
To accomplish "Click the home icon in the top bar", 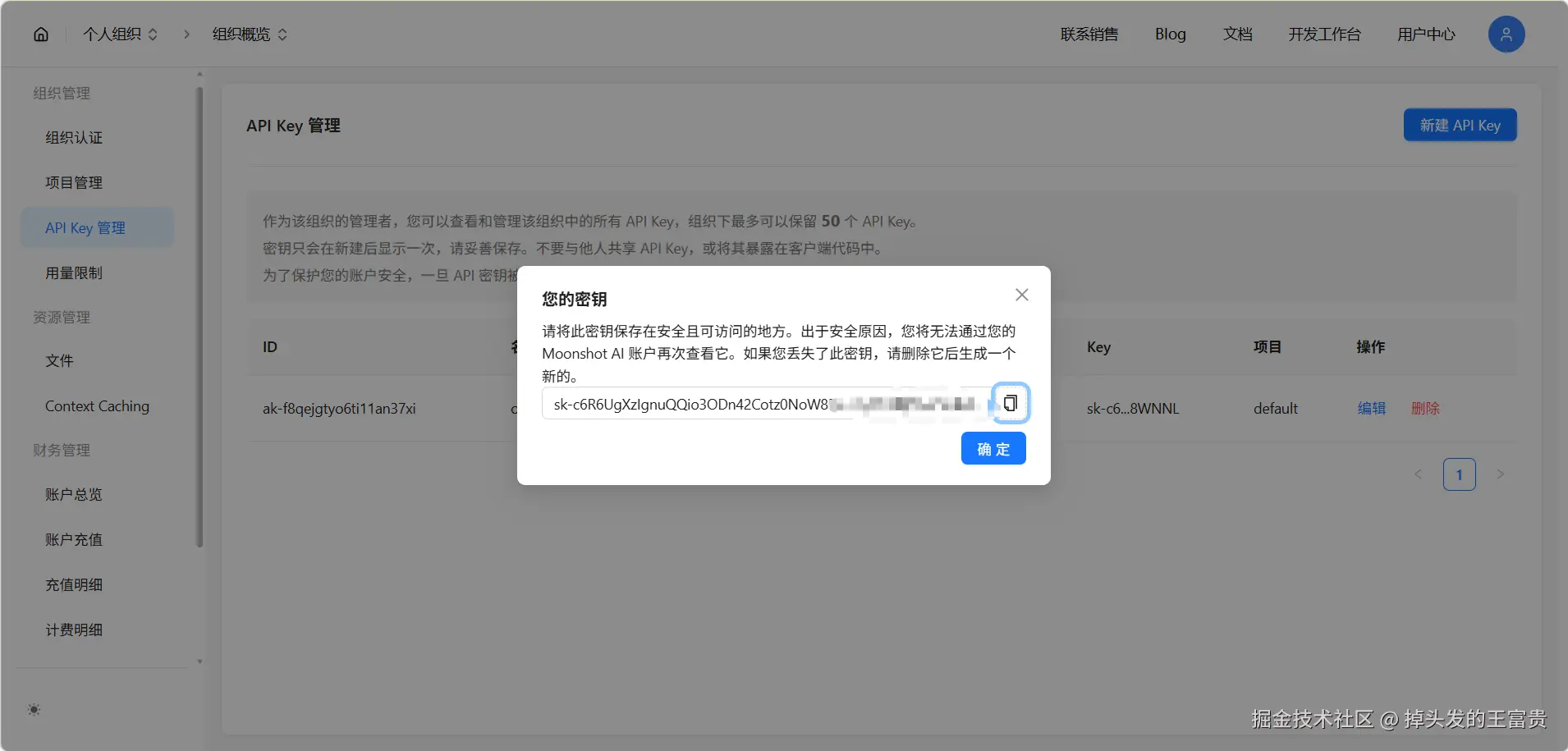I will pyautogui.click(x=39, y=34).
